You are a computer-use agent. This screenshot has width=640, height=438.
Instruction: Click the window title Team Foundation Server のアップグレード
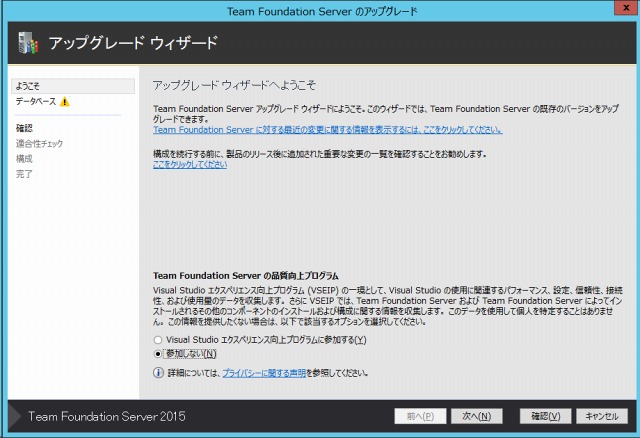(322, 11)
